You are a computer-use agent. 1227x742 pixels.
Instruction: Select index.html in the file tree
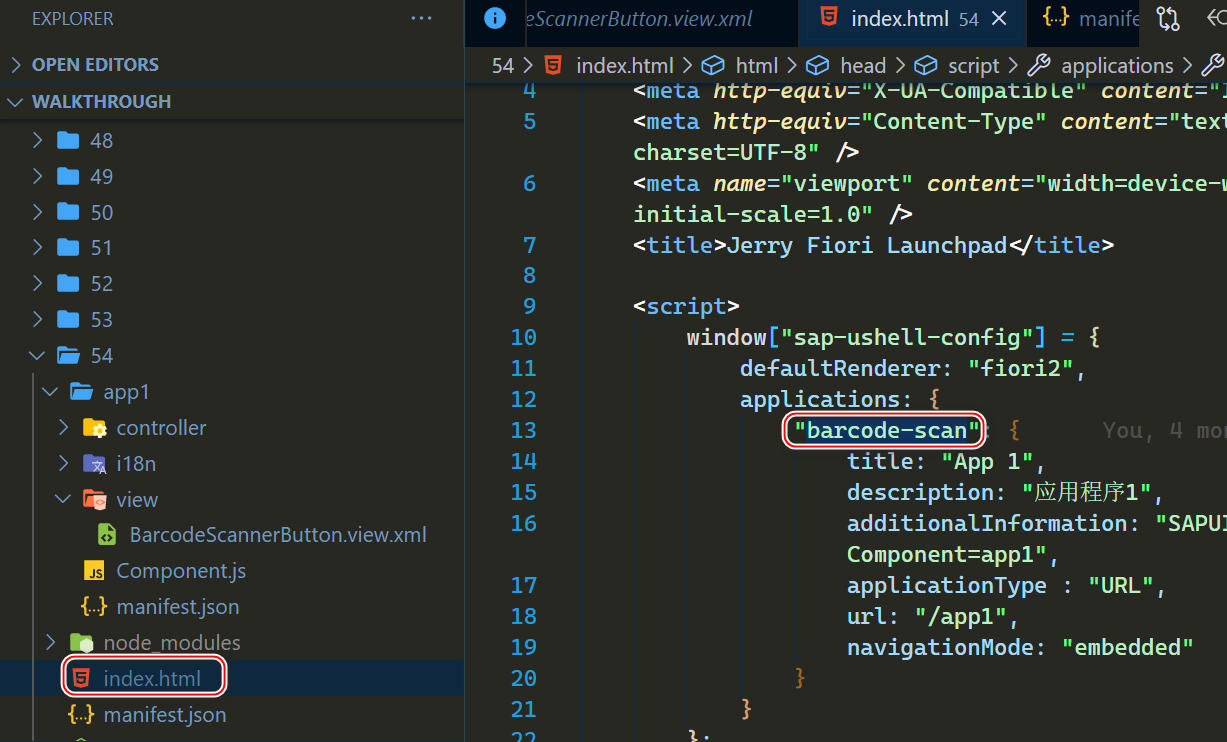(152, 679)
